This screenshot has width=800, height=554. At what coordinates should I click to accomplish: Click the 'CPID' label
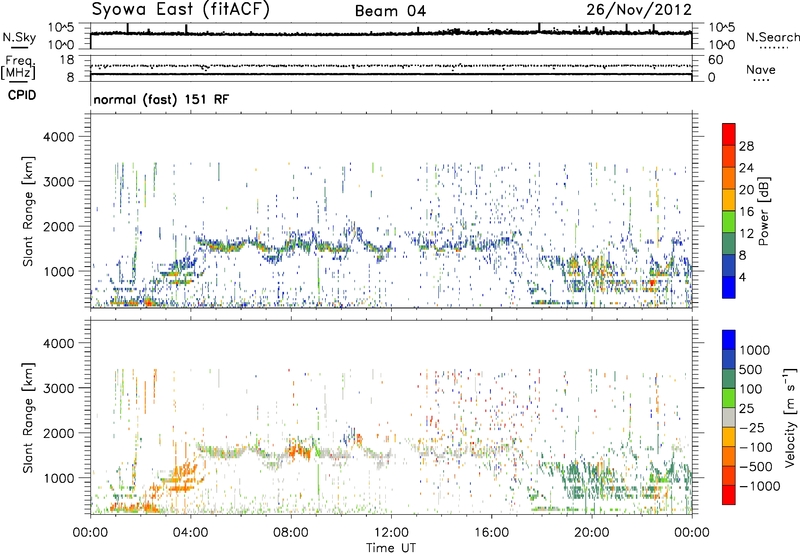coord(22,95)
